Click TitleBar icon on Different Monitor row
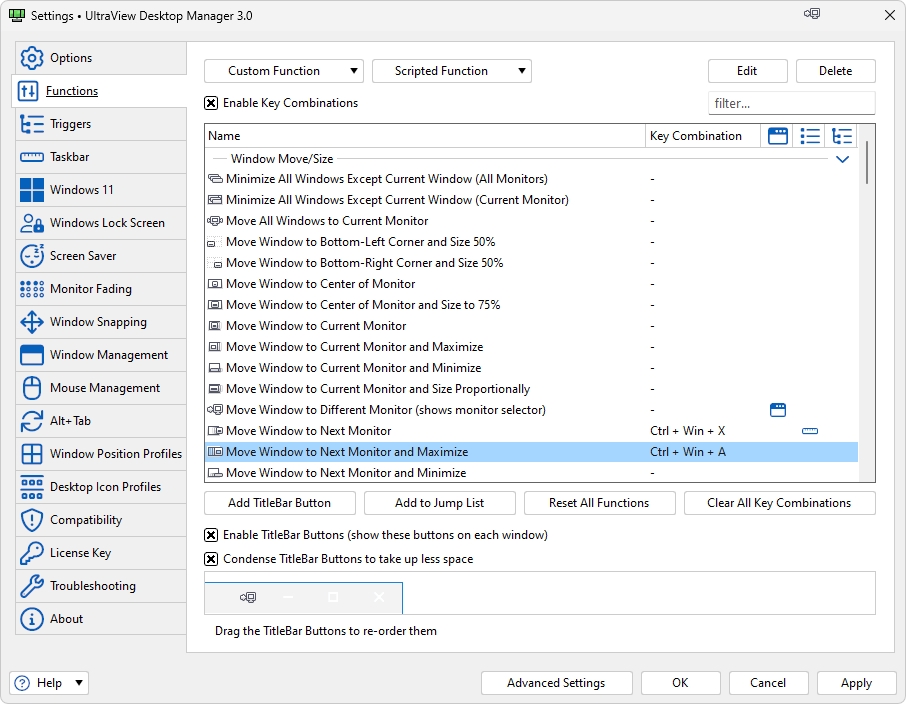The image size is (906, 704). 778,410
